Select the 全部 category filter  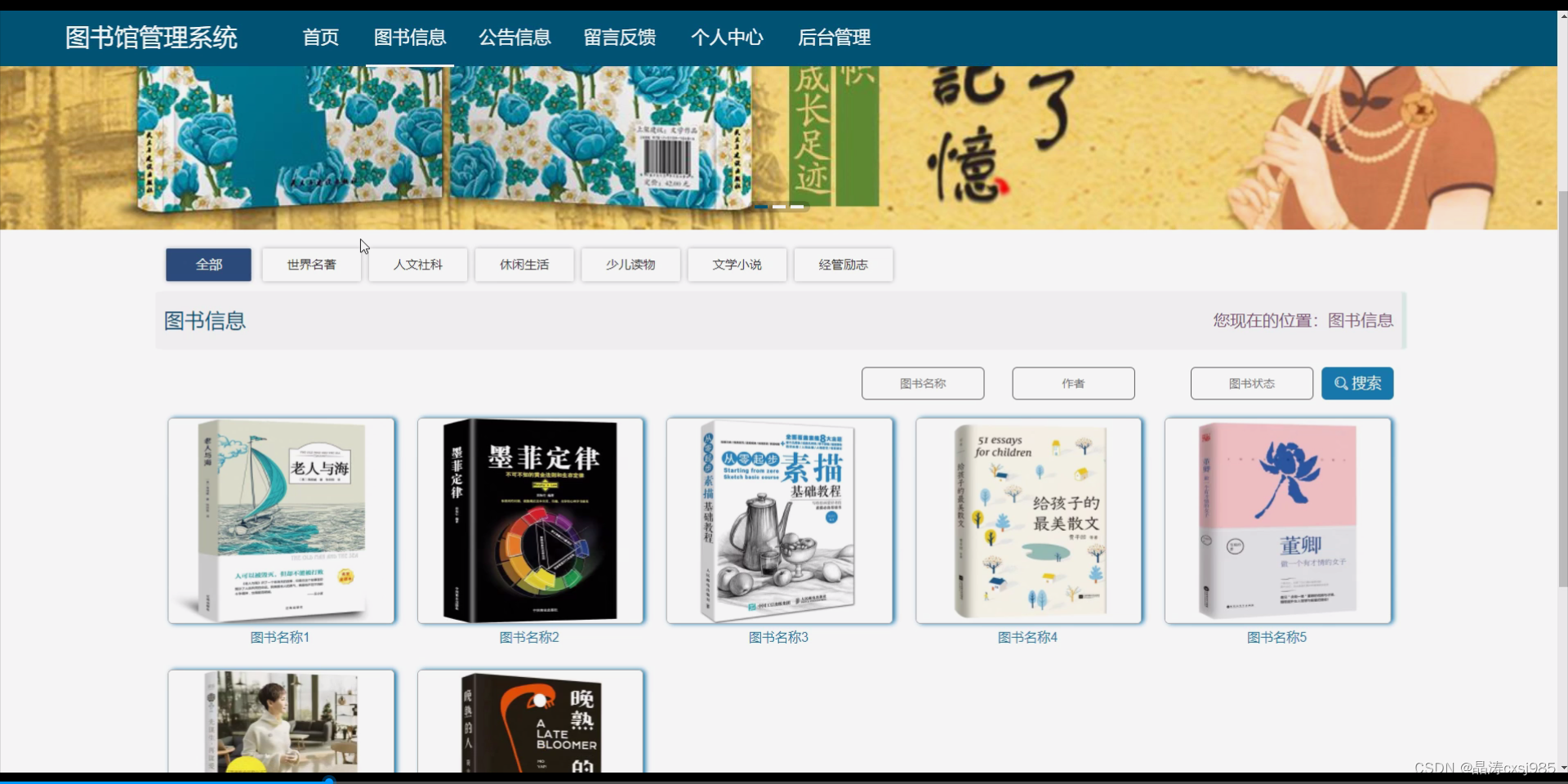[x=208, y=265]
